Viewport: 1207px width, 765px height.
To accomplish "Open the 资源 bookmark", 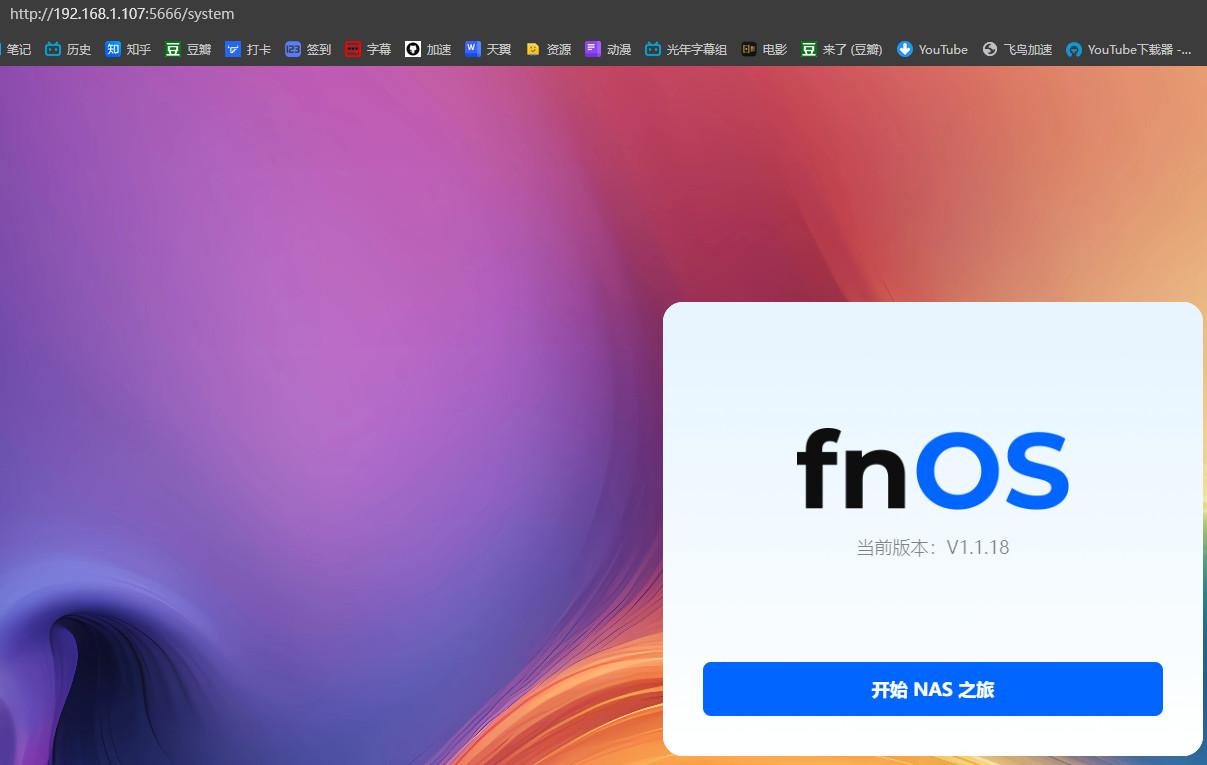I will tap(548, 49).
